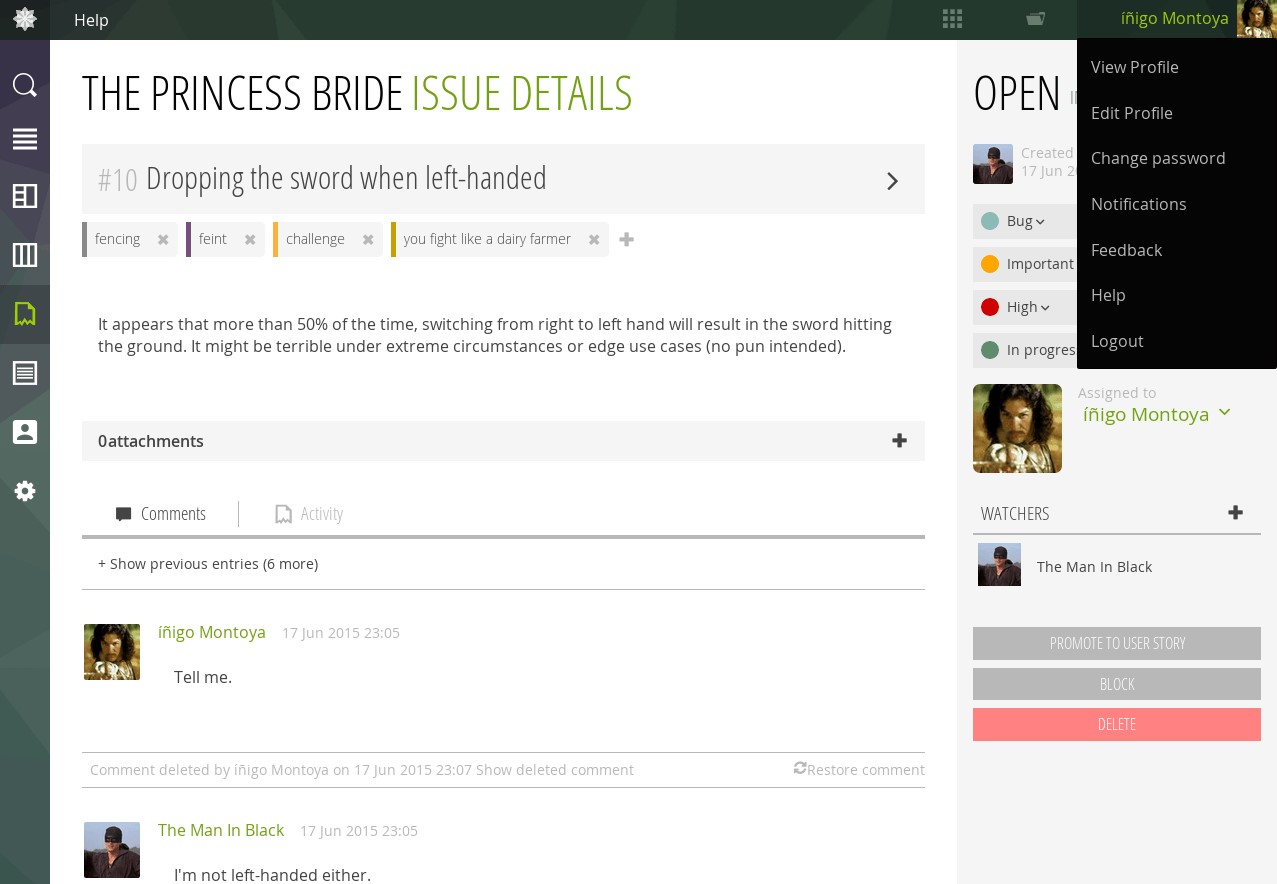The width and height of the screenshot is (1277, 884).
Task: Click The Man In Black watcher avatar
Action: click(x=999, y=565)
